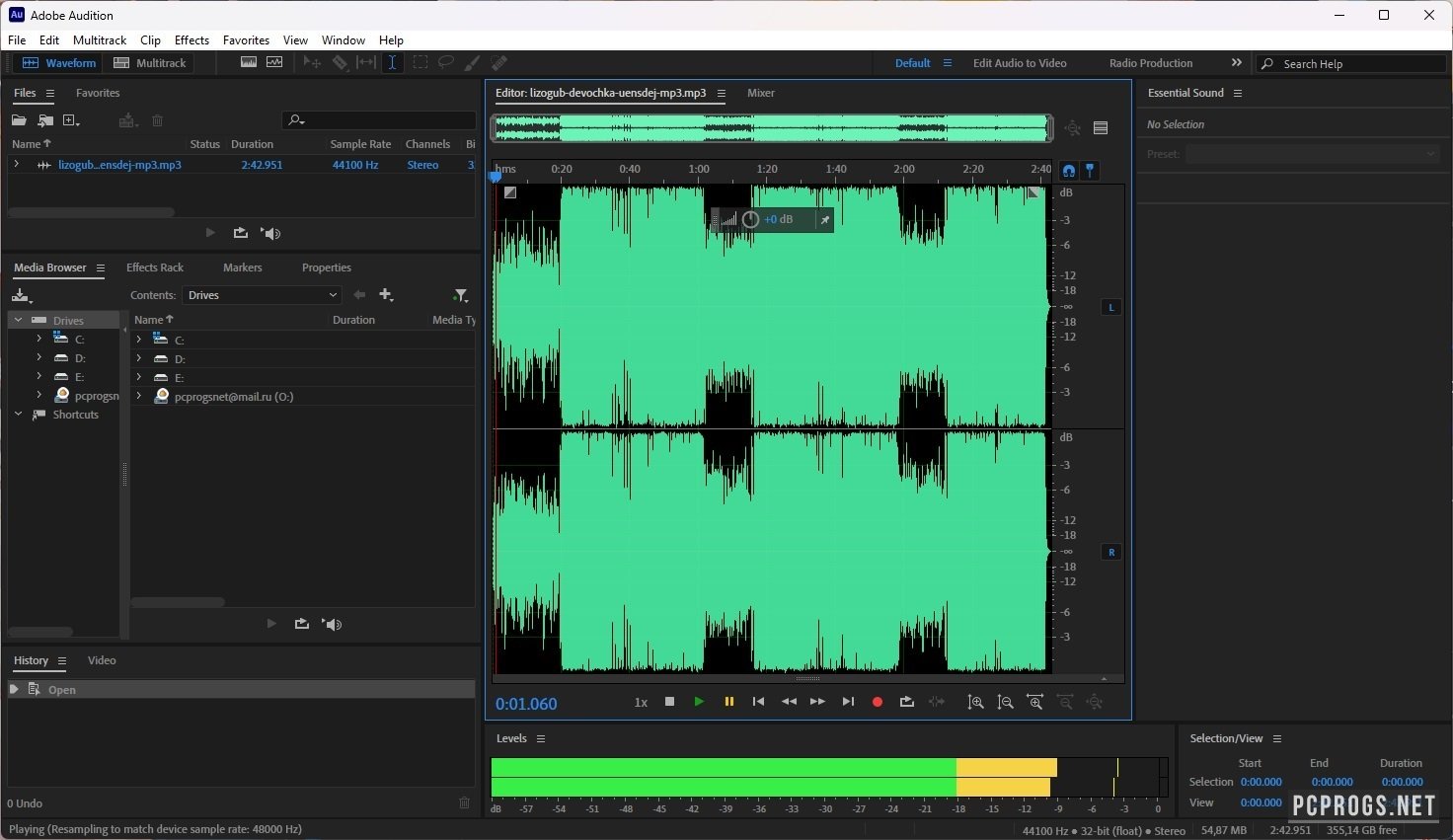Toggle auto-play in Media Browser
The height and width of the screenshot is (840, 1453).
tap(333, 624)
